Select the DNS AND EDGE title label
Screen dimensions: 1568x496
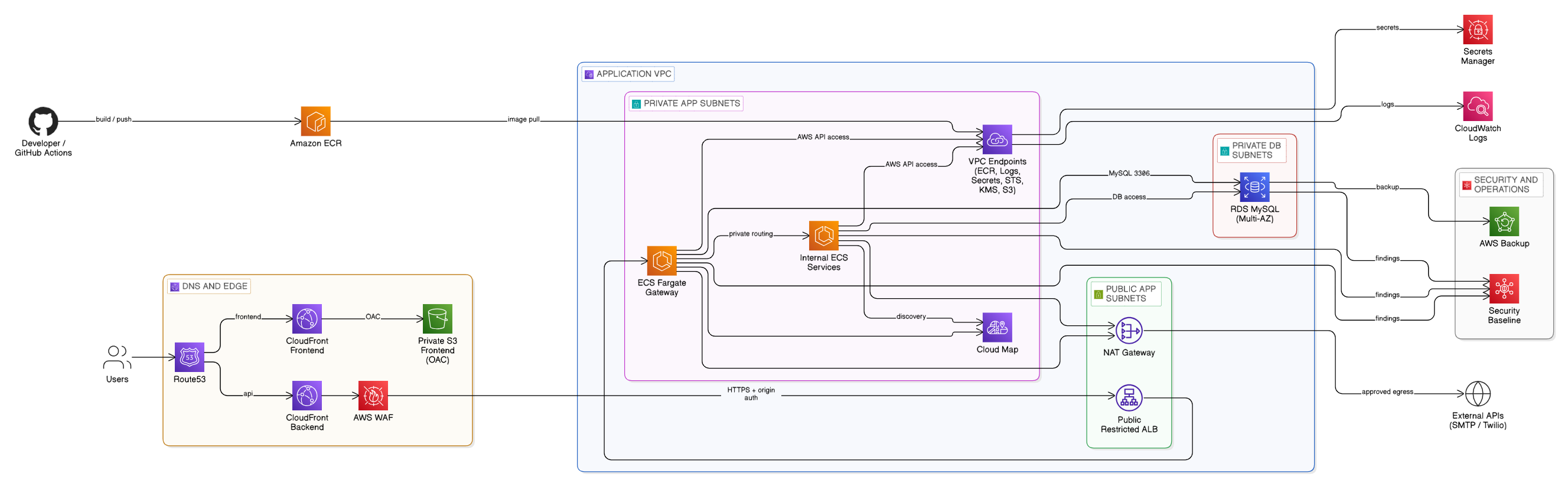click(214, 286)
